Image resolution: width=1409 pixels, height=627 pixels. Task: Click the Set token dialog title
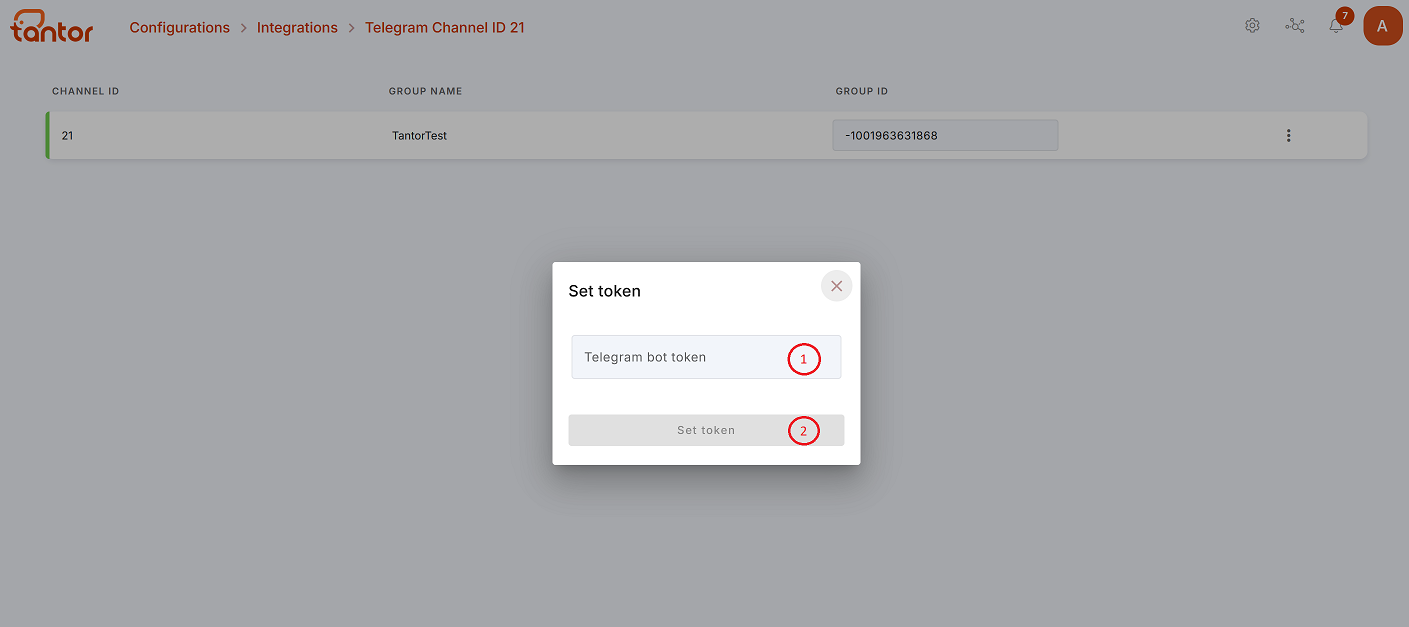click(605, 291)
